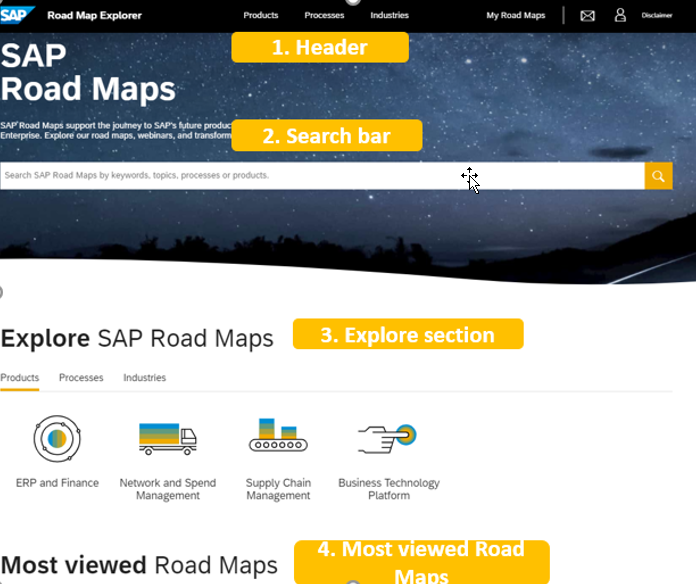Click the Explore SAP Road Maps heading
This screenshot has height=584, width=698.
pyautogui.click(x=137, y=338)
